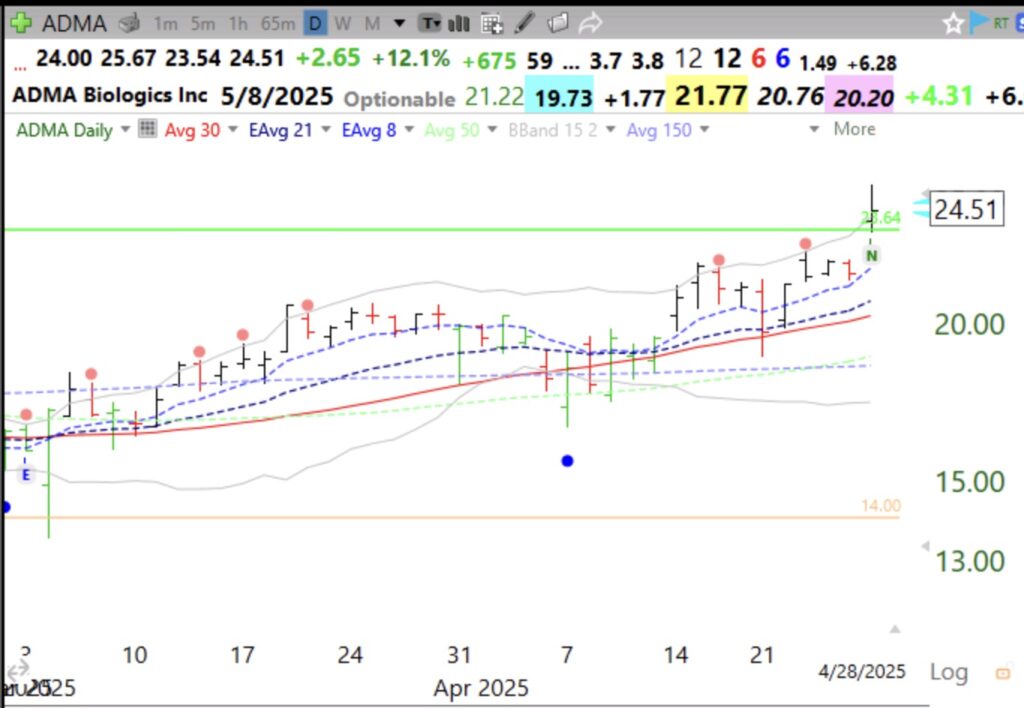Click the orange lock icon near Log

(x=1002, y=673)
